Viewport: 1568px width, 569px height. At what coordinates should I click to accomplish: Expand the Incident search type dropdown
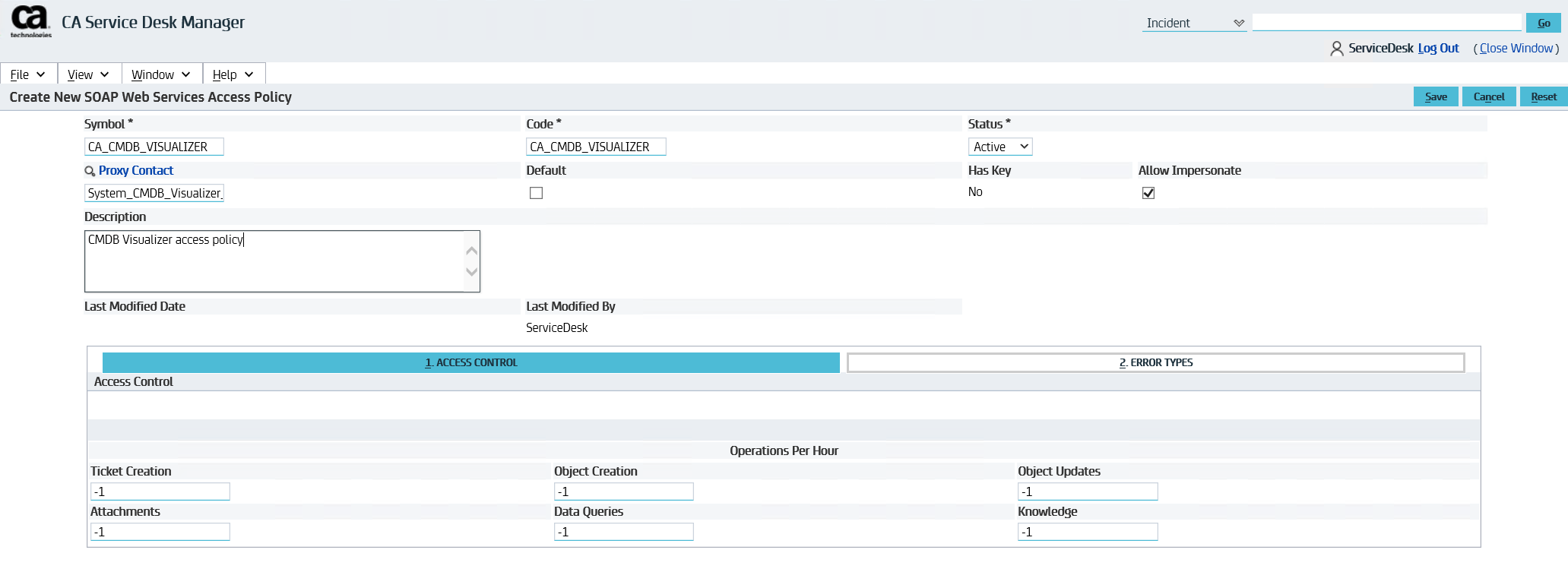pyautogui.click(x=1193, y=23)
